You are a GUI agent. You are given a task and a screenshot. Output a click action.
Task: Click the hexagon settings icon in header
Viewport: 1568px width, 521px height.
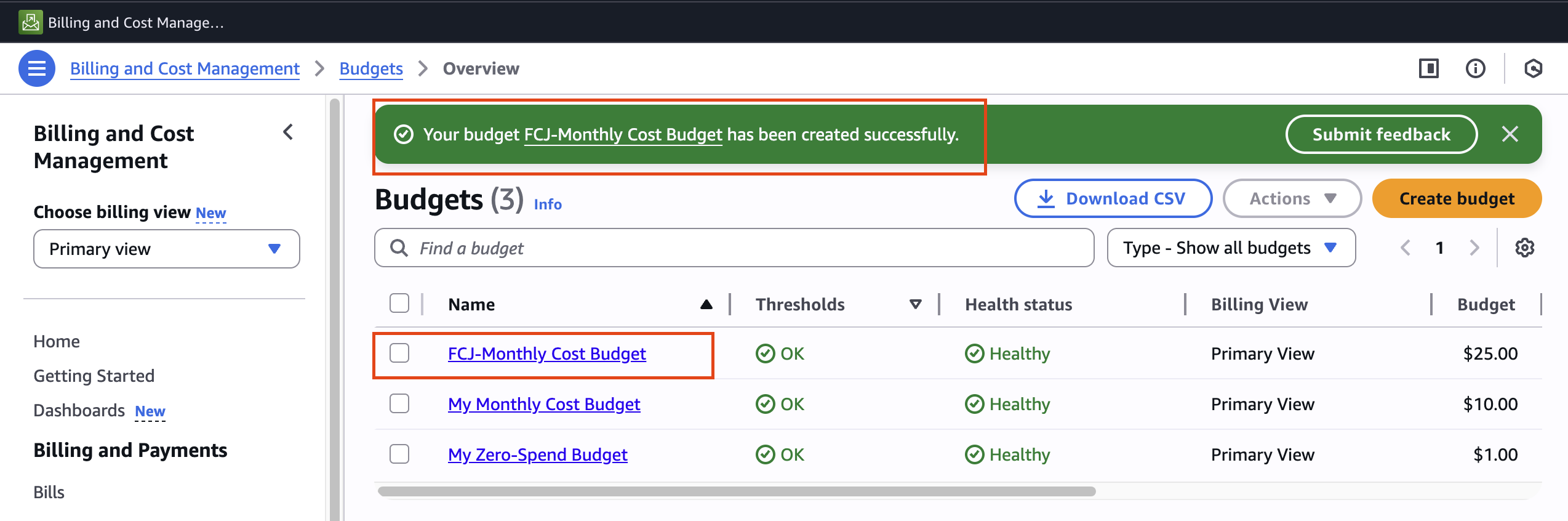coord(1533,68)
